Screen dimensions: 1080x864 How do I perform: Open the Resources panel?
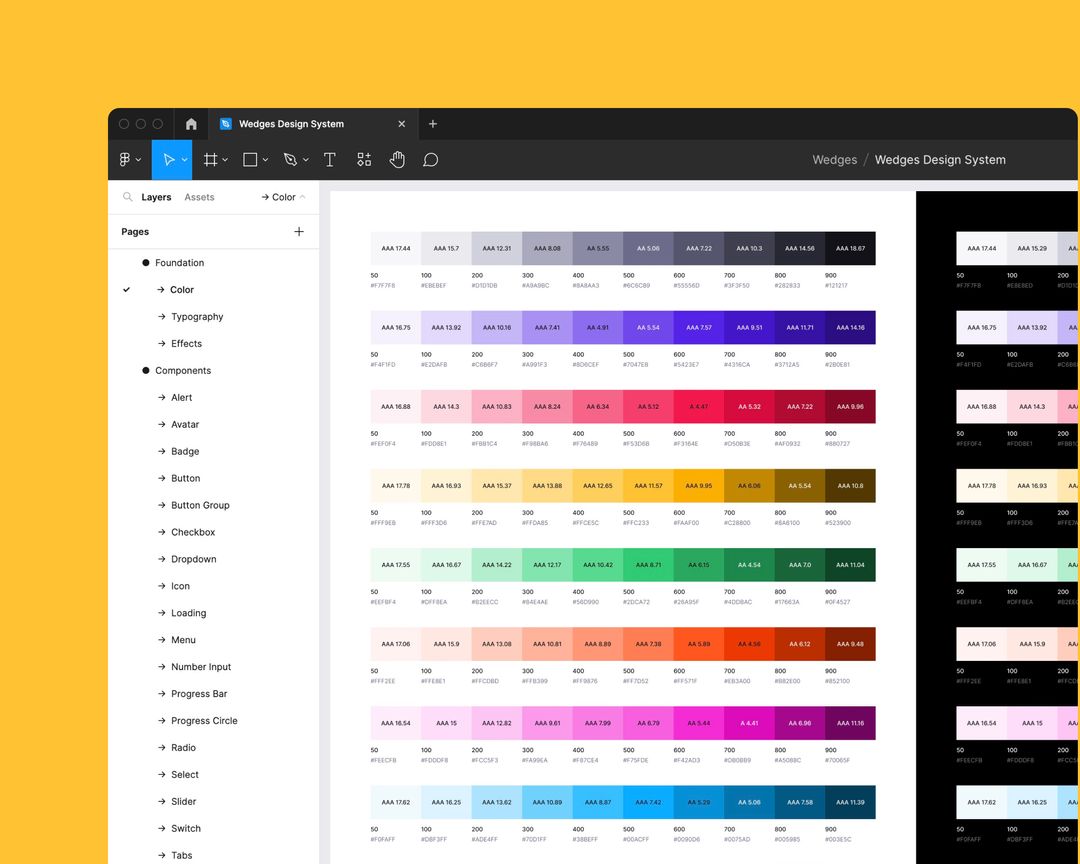(363, 159)
